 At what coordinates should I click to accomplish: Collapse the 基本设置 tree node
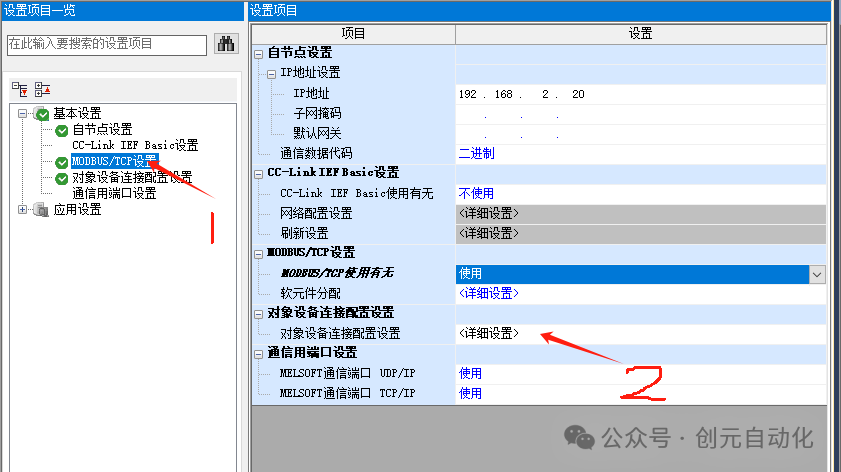point(23,113)
